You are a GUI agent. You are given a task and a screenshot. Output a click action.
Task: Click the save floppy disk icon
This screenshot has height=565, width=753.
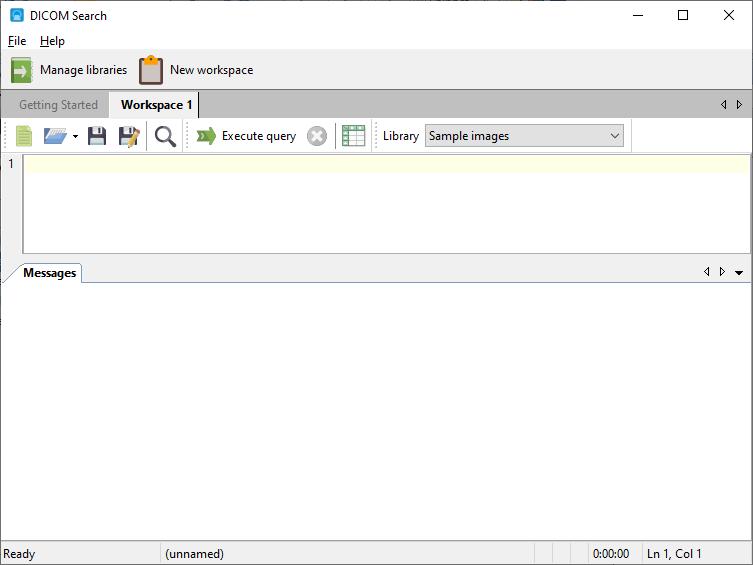pos(97,136)
